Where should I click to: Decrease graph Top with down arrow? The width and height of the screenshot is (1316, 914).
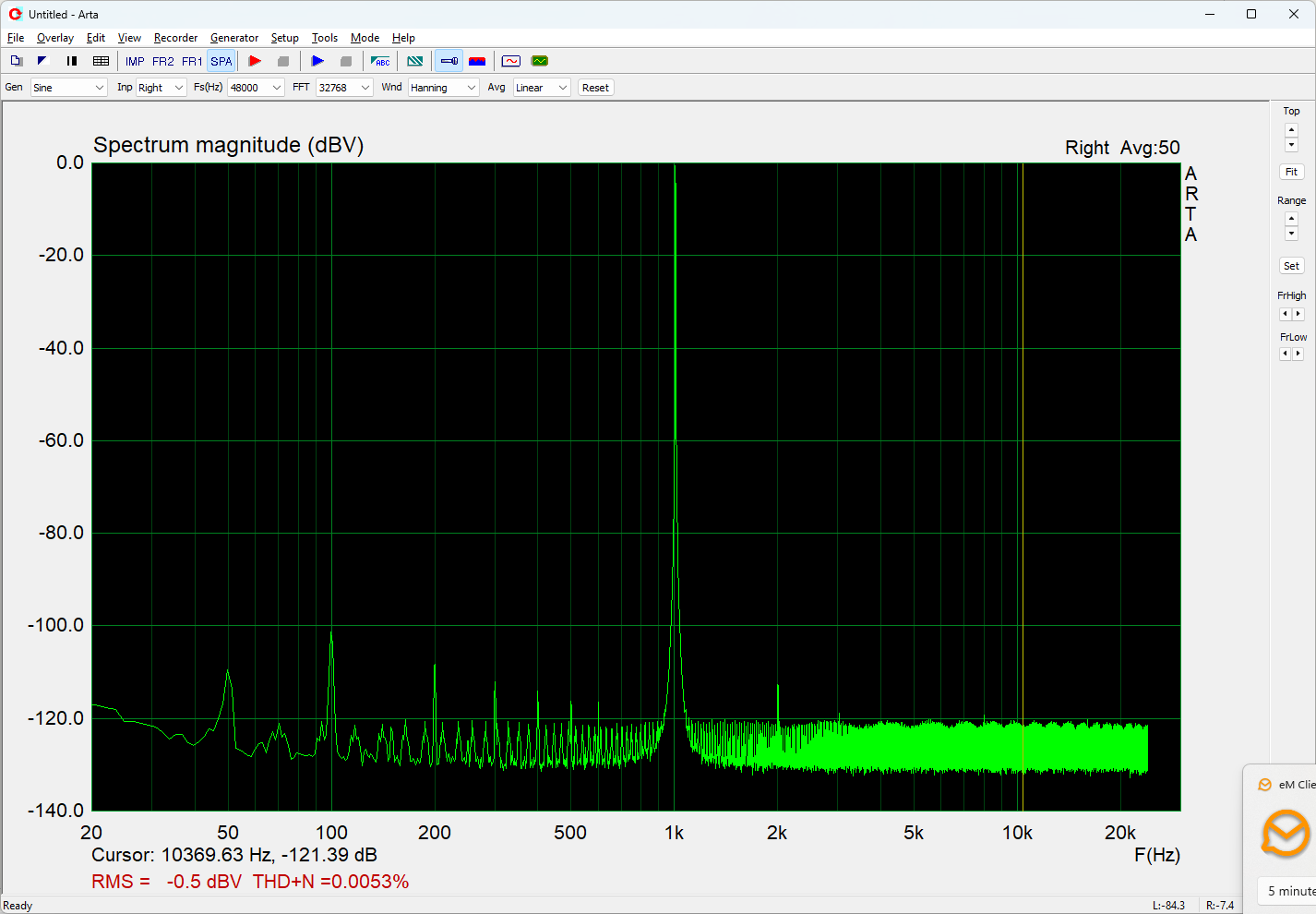pos(1291,145)
